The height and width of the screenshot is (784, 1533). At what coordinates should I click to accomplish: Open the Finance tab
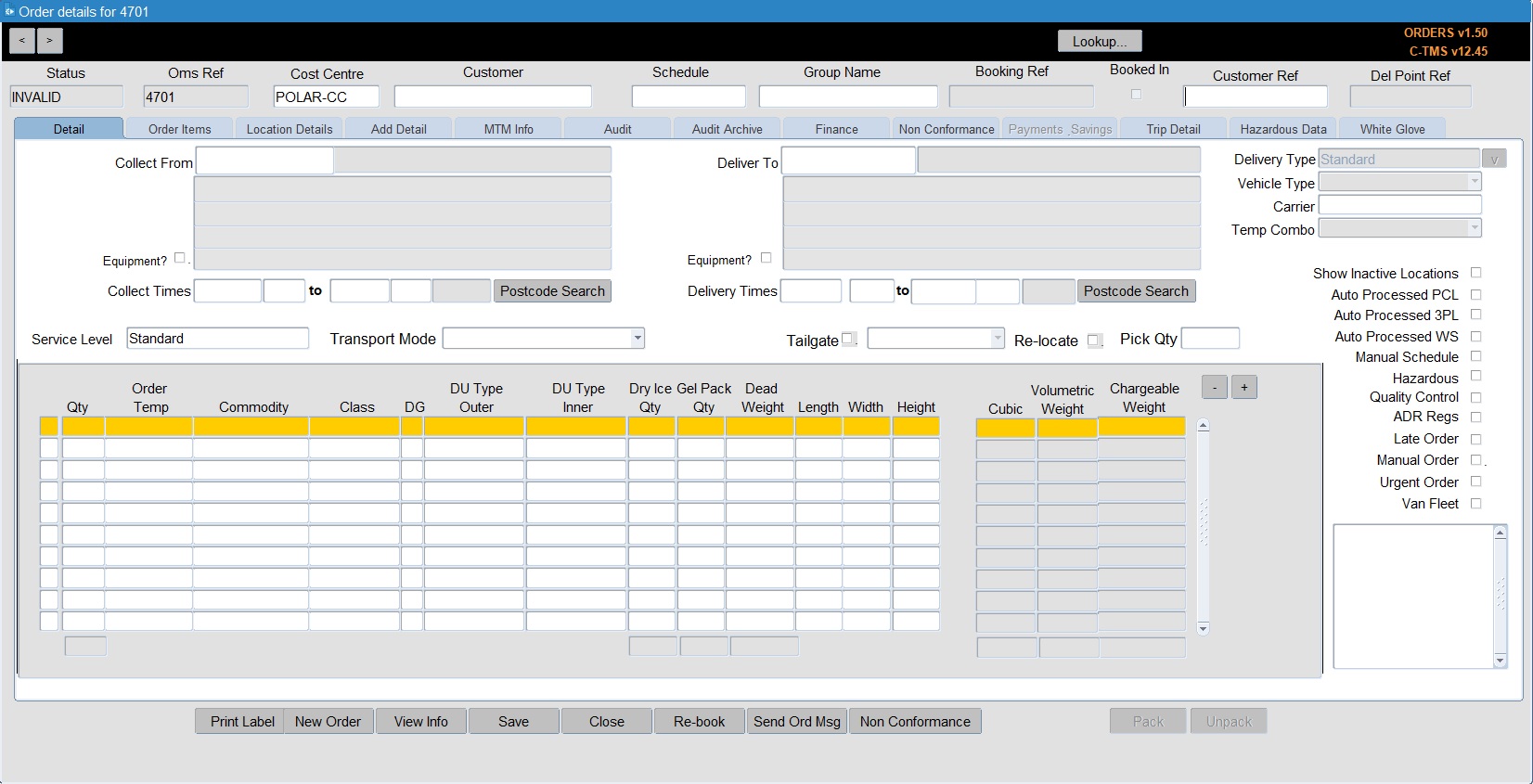837,129
